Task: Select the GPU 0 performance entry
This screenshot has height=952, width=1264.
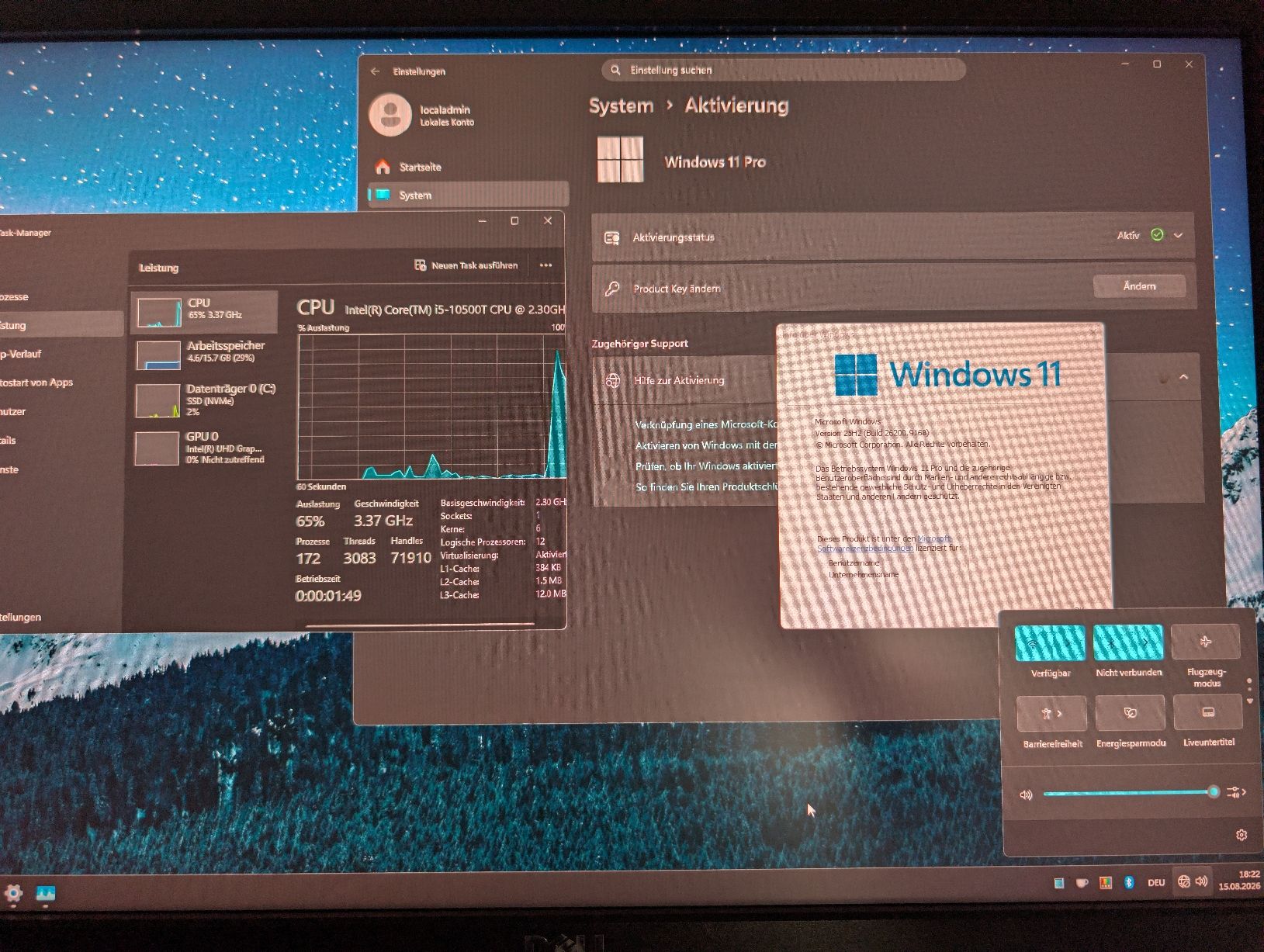Action: click(x=205, y=448)
